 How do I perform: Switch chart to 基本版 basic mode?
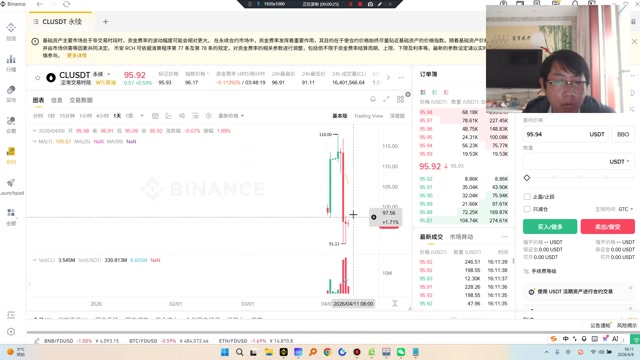tap(340, 116)
